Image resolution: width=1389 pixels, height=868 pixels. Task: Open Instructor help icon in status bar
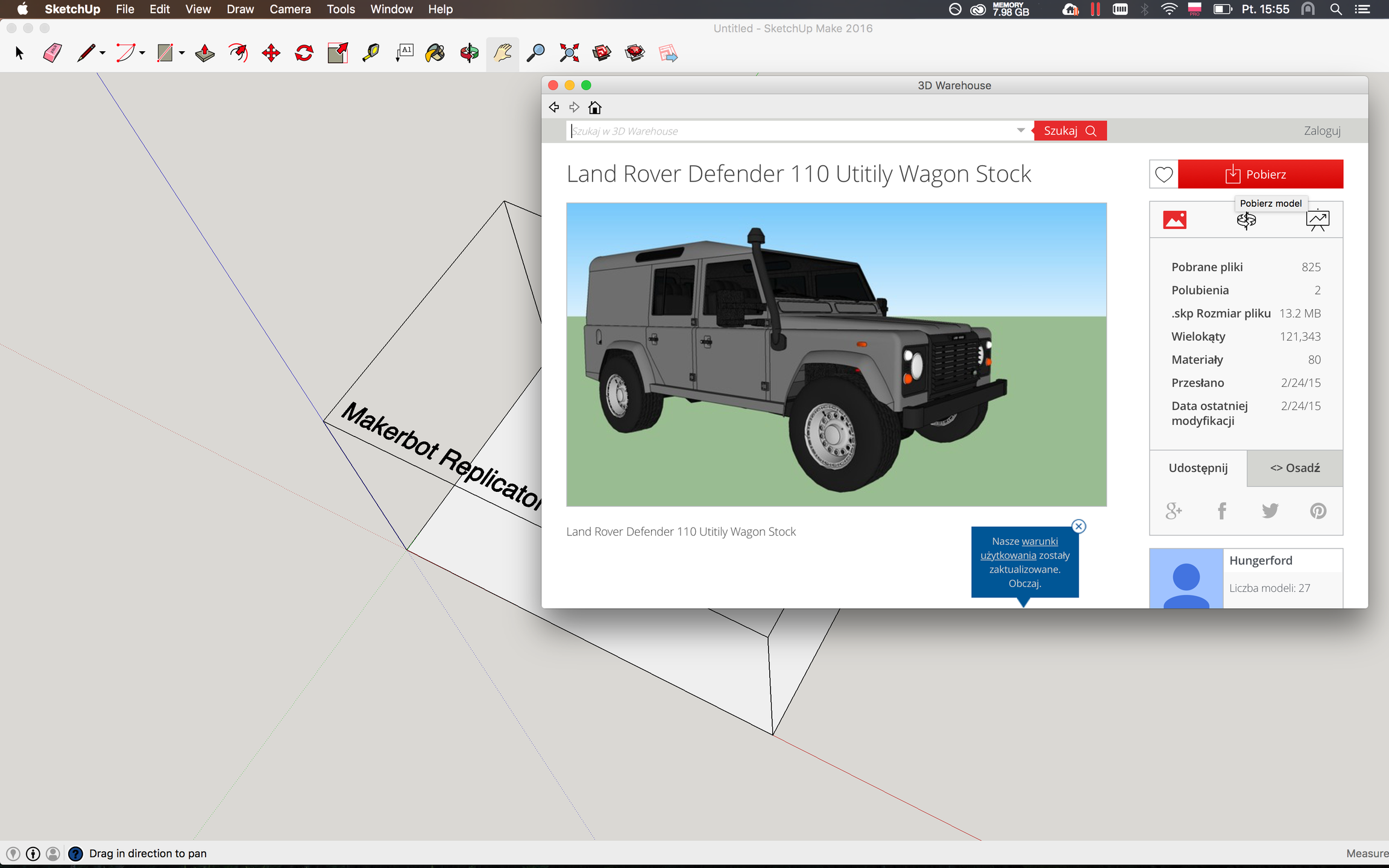click(x=75, y=854)
